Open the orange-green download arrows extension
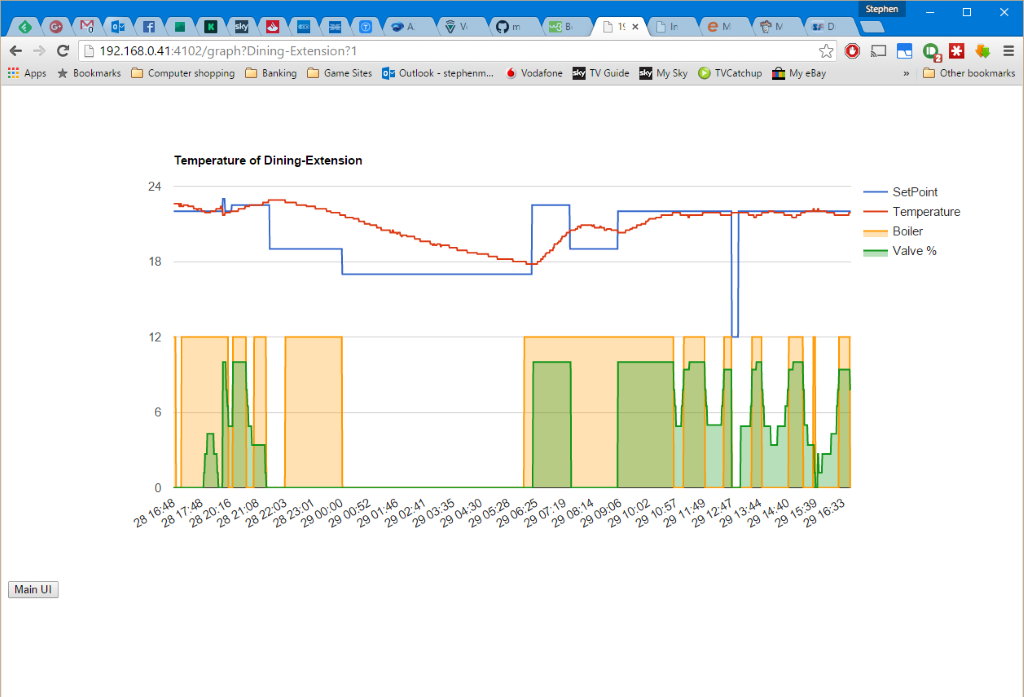The height and width of the screenshot is (697, 1024). pos(983,51)
